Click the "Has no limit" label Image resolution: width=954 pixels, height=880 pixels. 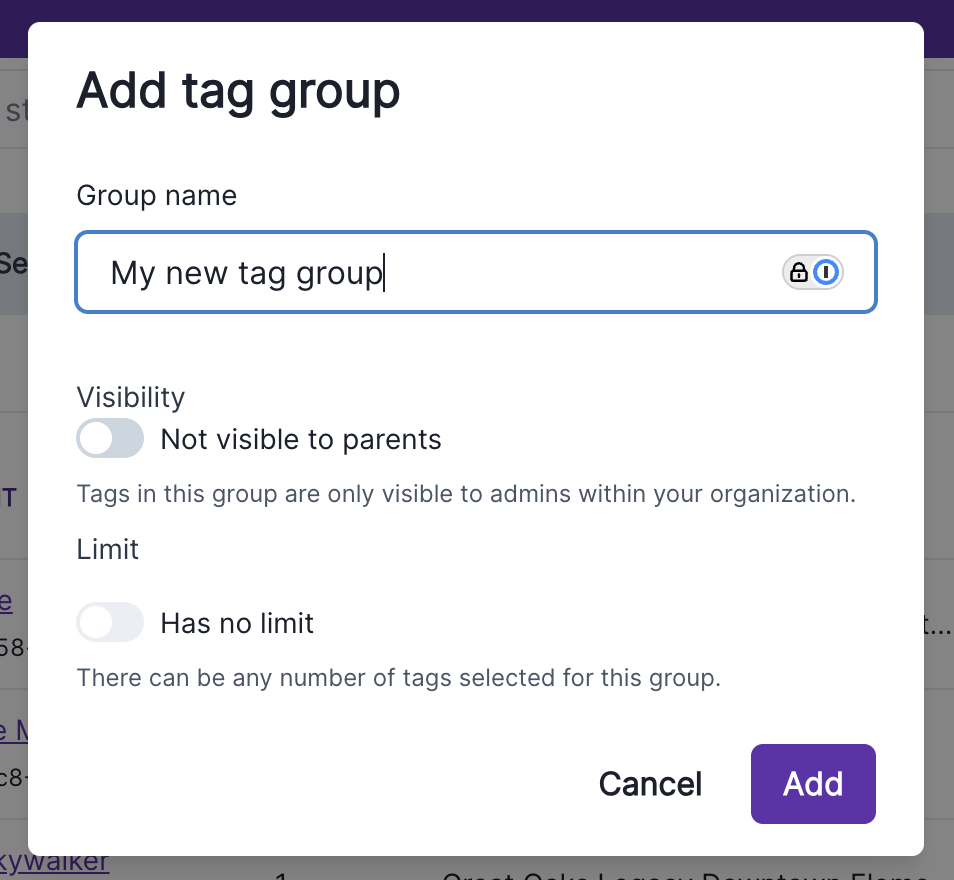pyautogui.click(x=237, y=623)
